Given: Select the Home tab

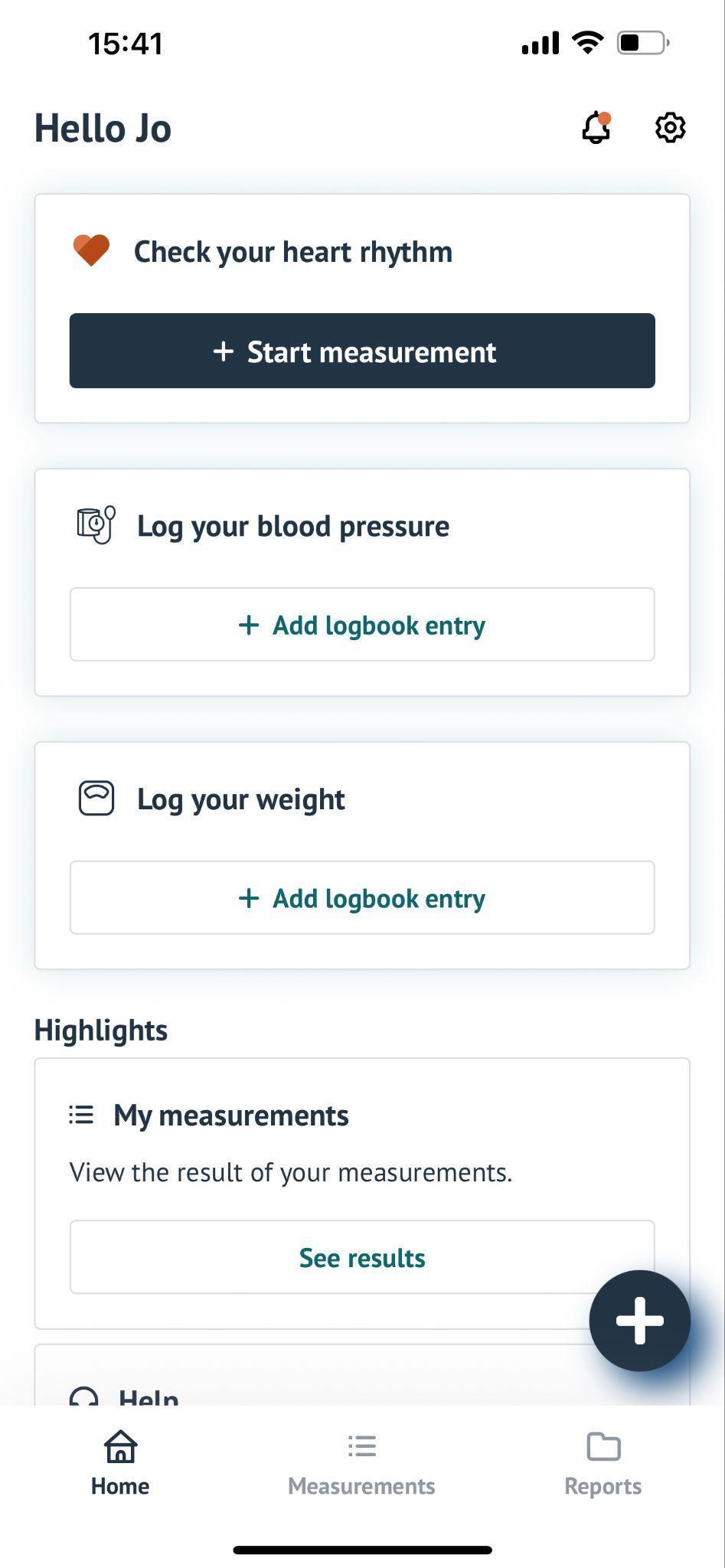Looking at the screenshot, I should pyautogui.click(x=120, y=1464).
